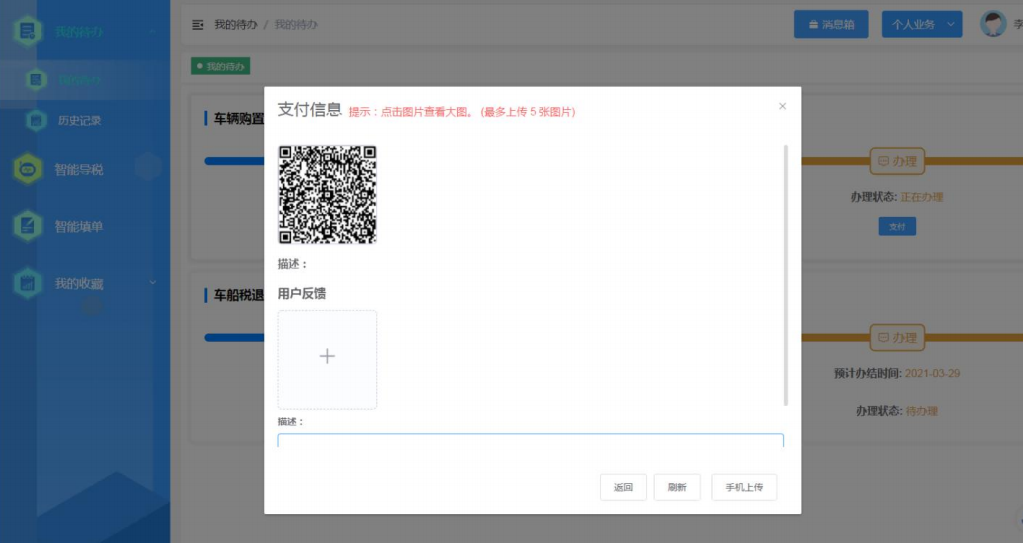Viewport: 1023px width, 543px height.
Task: Click the 手机上传 button
Action: (744, 487)
